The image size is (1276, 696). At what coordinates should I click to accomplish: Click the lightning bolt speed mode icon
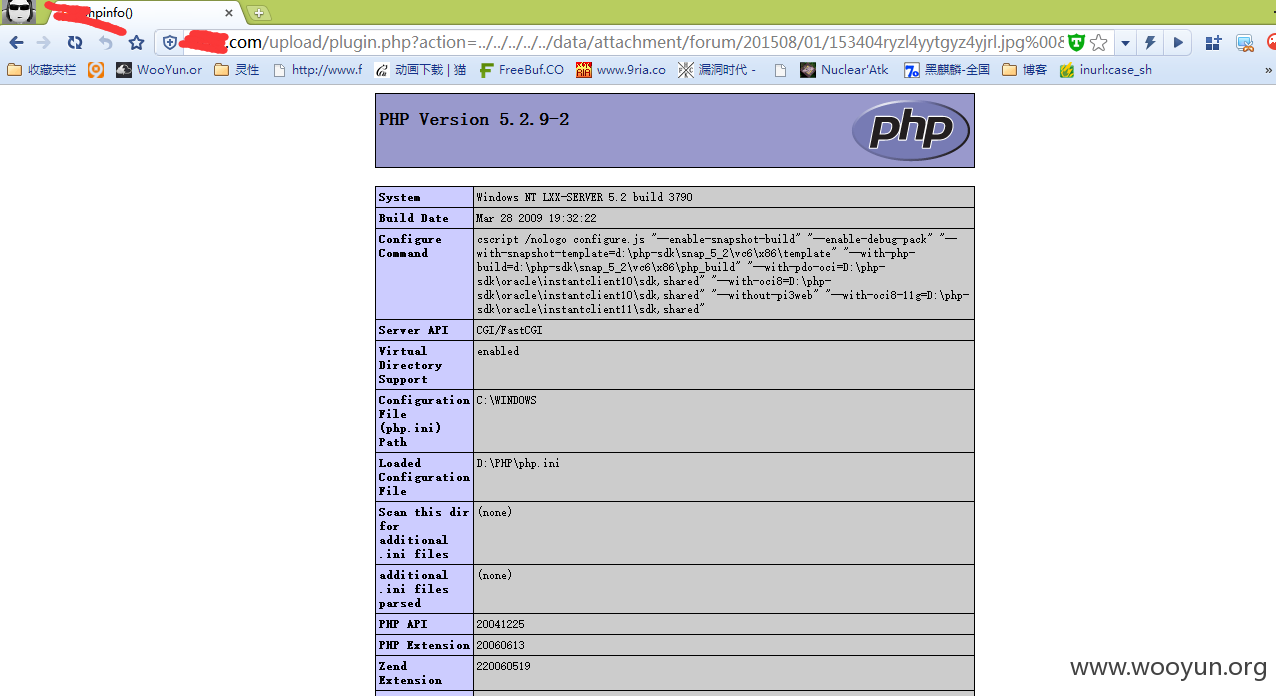click(x=1150, y=42)
